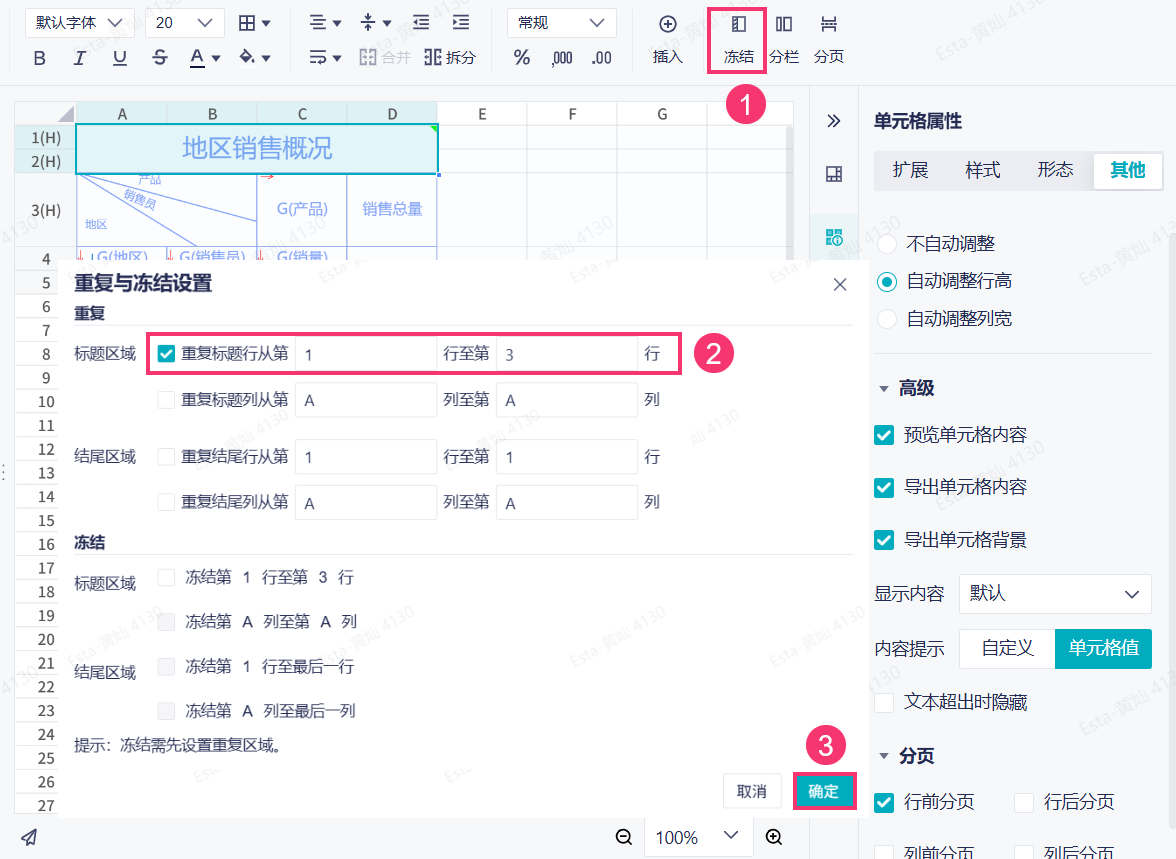Viewport: 1176px width, 859px height.
Task: Click the fill color bucket icon
Action: [247, 57]
